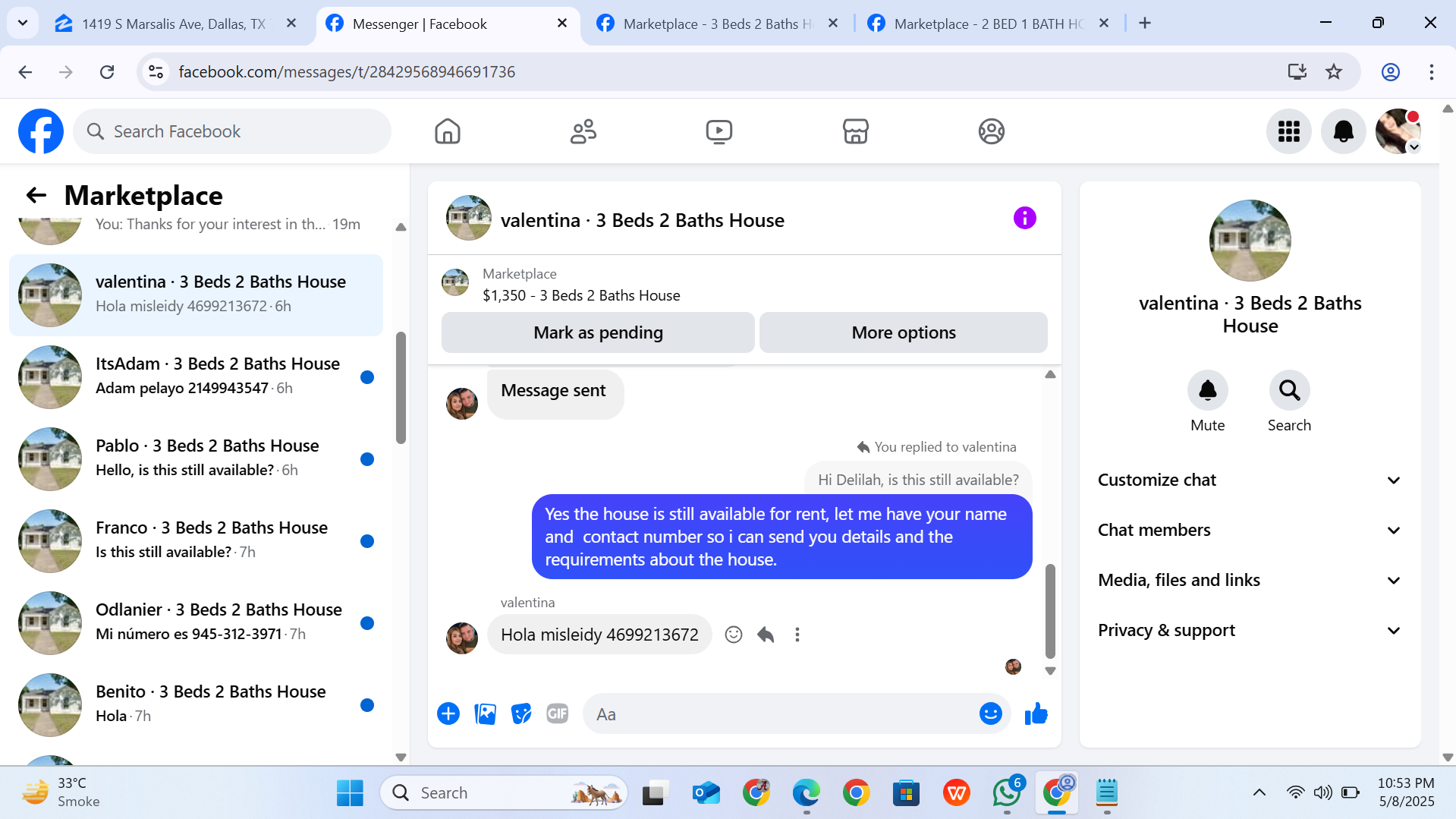Open Odlanier conversation in chat list
The image size is (1456, 819).
196,622
